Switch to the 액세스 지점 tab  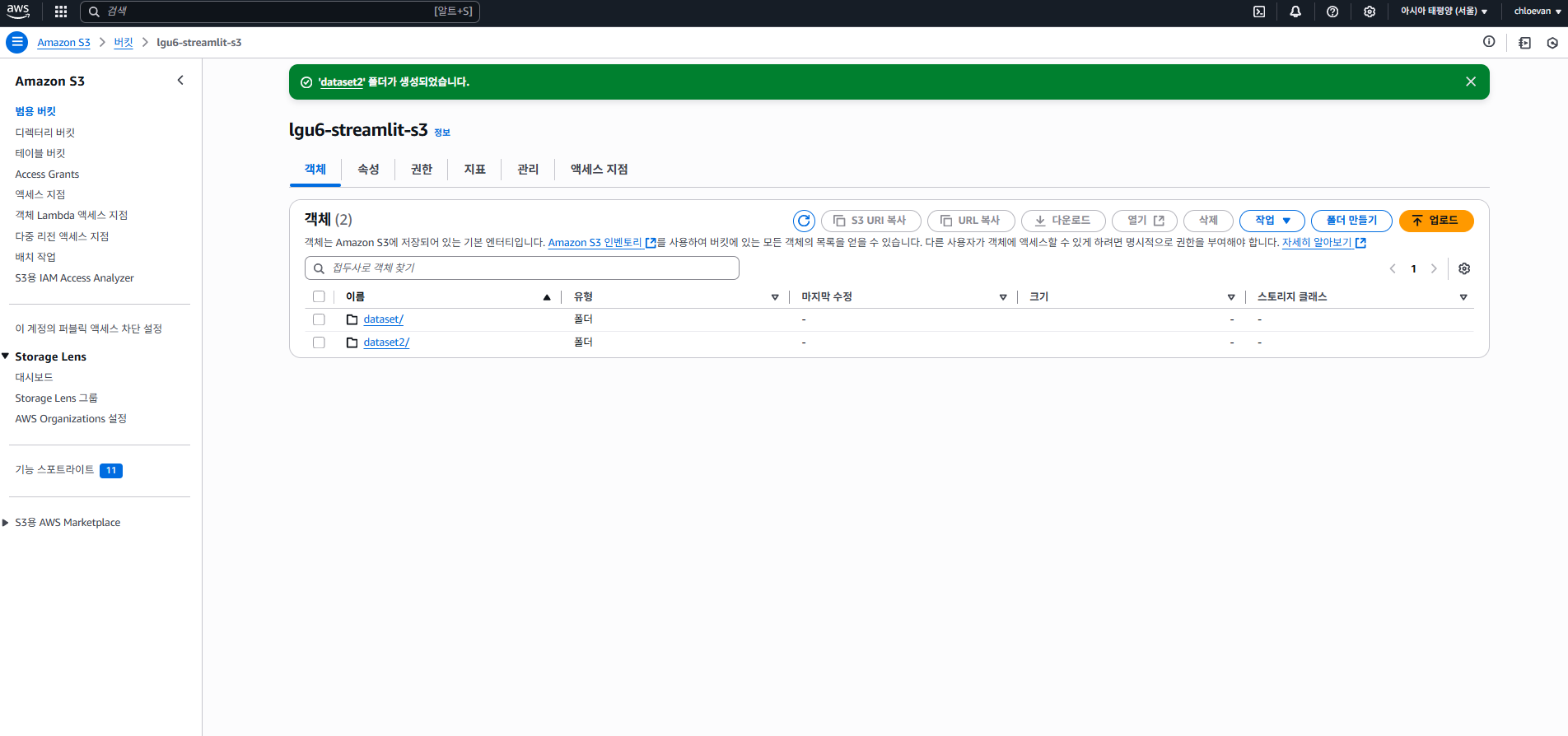600,170
